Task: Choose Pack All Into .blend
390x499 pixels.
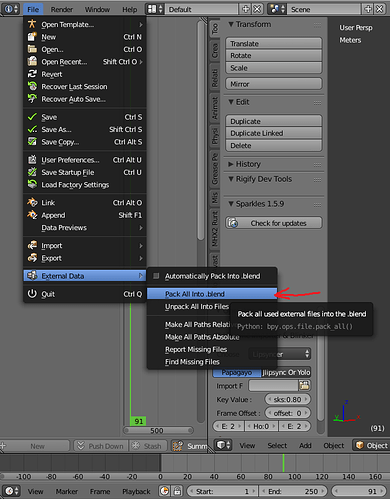Action: pyautogui.click(x=212, y=294)
